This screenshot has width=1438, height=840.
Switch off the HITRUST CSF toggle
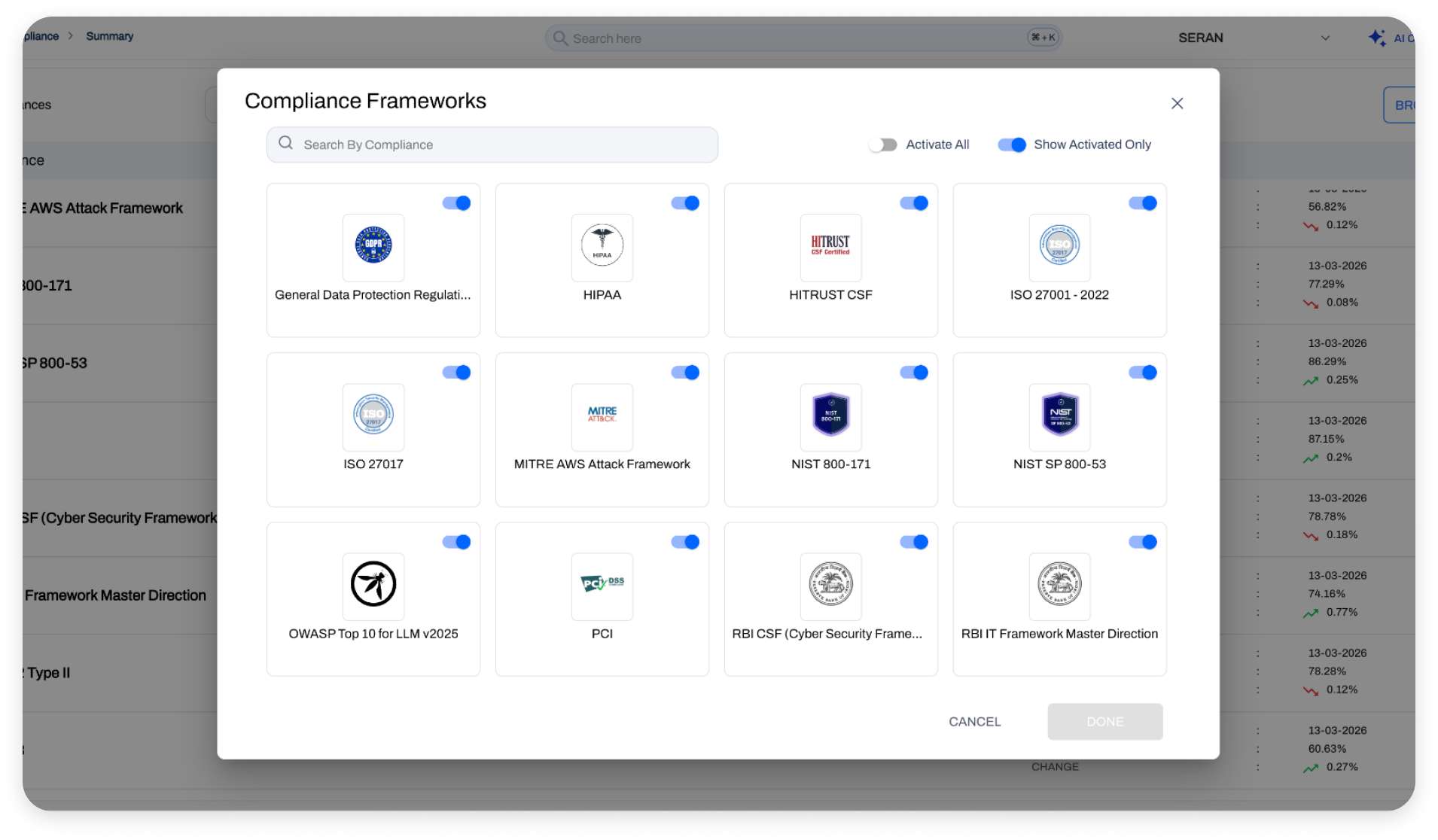[914, 203]
